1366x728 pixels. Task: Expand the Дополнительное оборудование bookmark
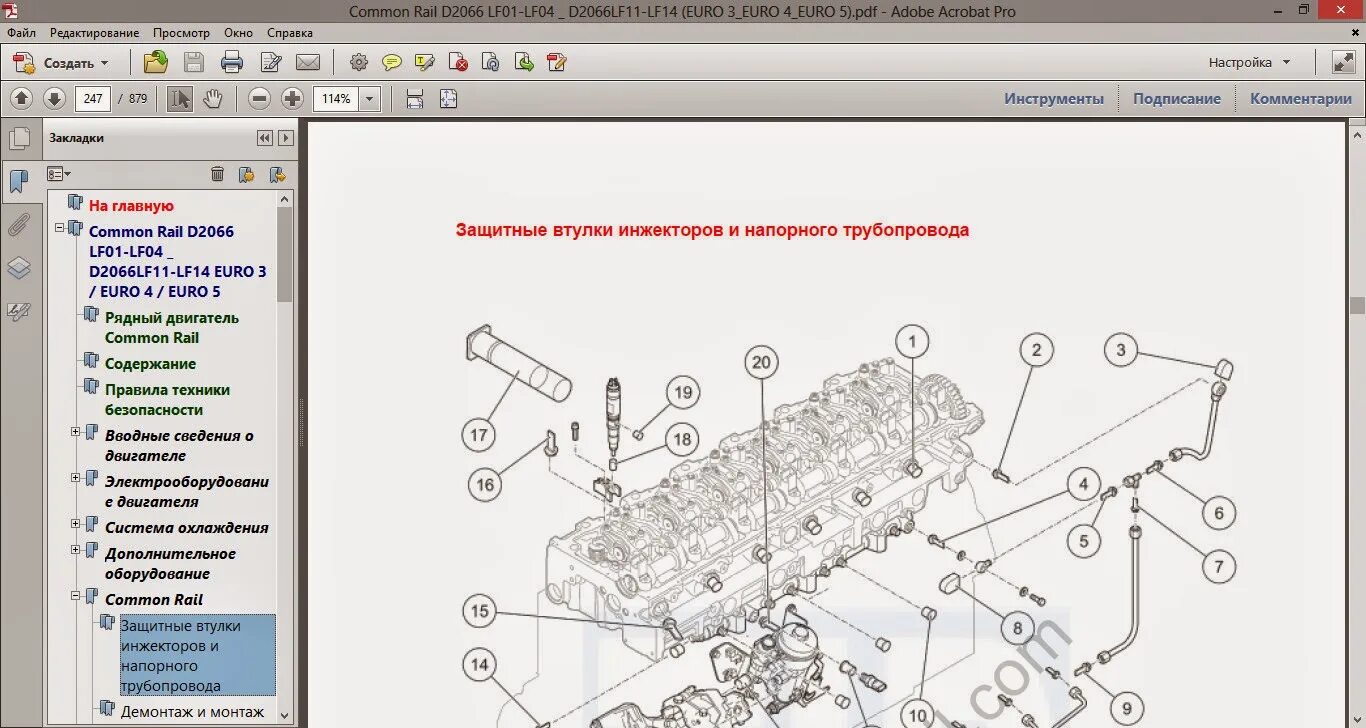75,550
